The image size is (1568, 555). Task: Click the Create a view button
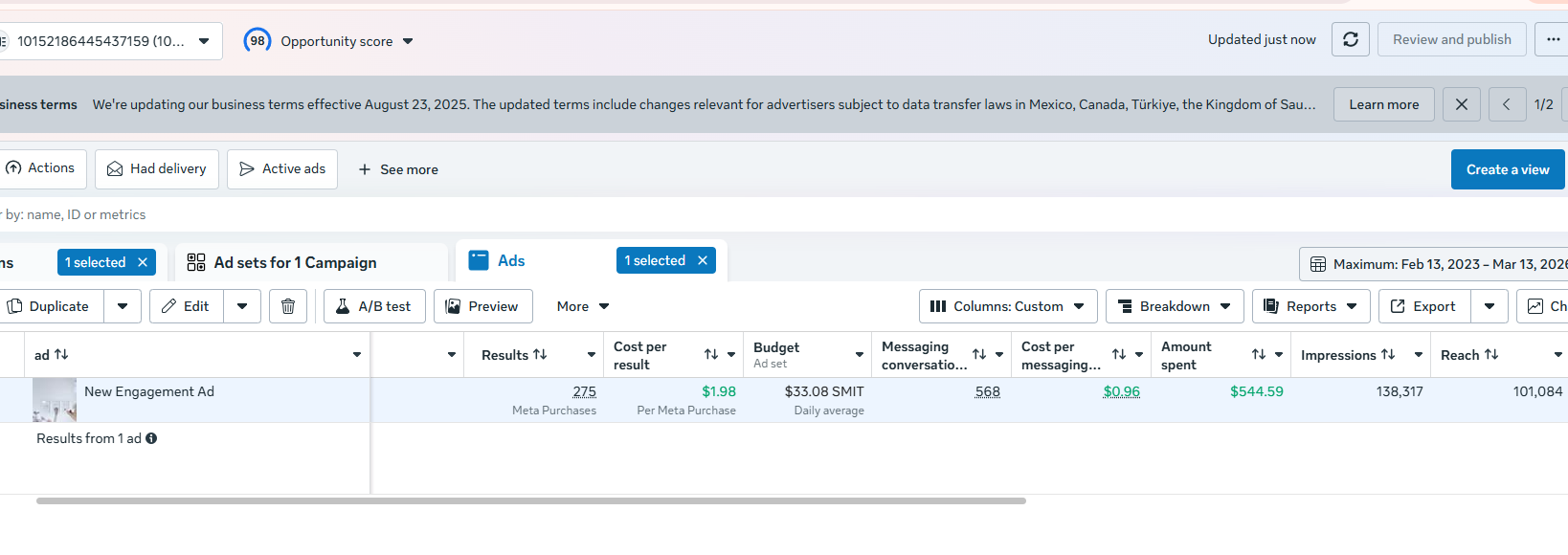click(x=1507, y=169)
